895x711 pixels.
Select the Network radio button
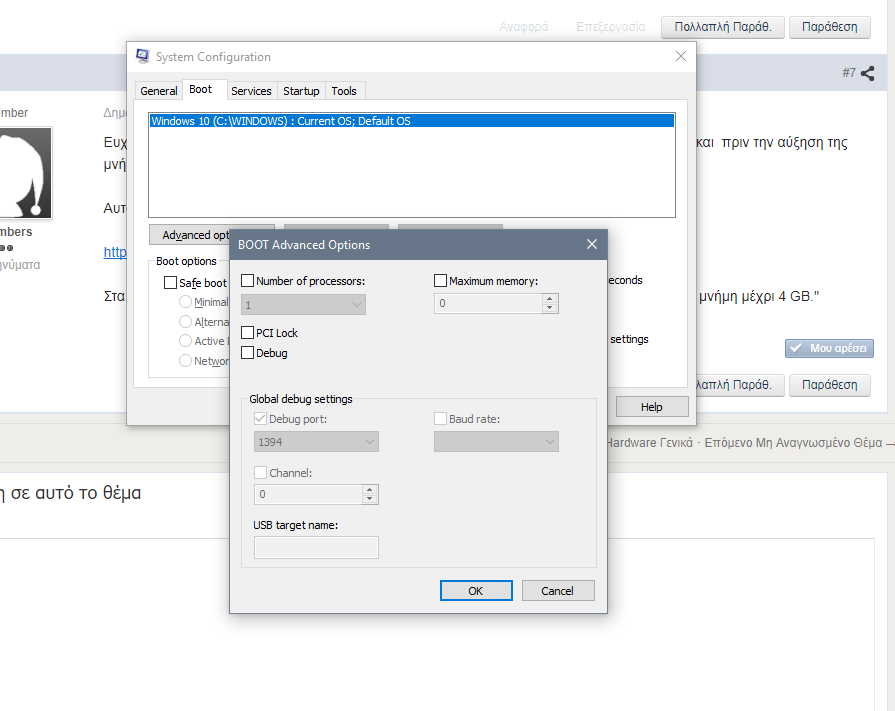tap(185, 361)
